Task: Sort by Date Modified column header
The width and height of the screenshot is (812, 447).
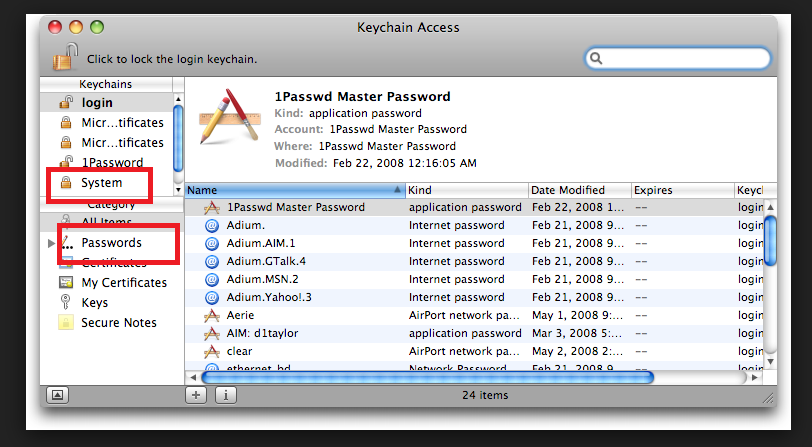Action: click(580, 190)
